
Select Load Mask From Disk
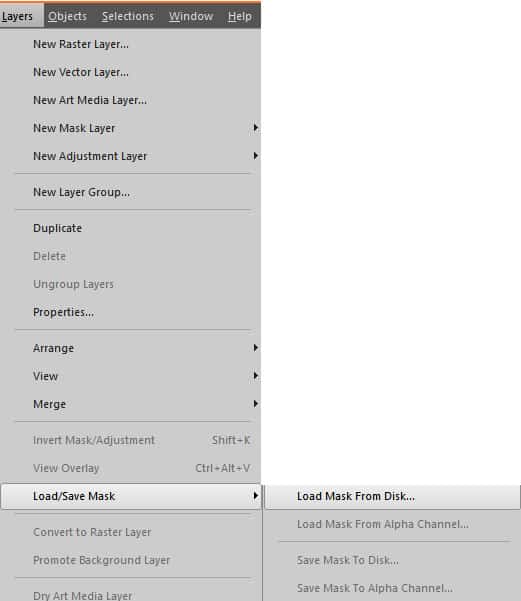pos(393,497)
